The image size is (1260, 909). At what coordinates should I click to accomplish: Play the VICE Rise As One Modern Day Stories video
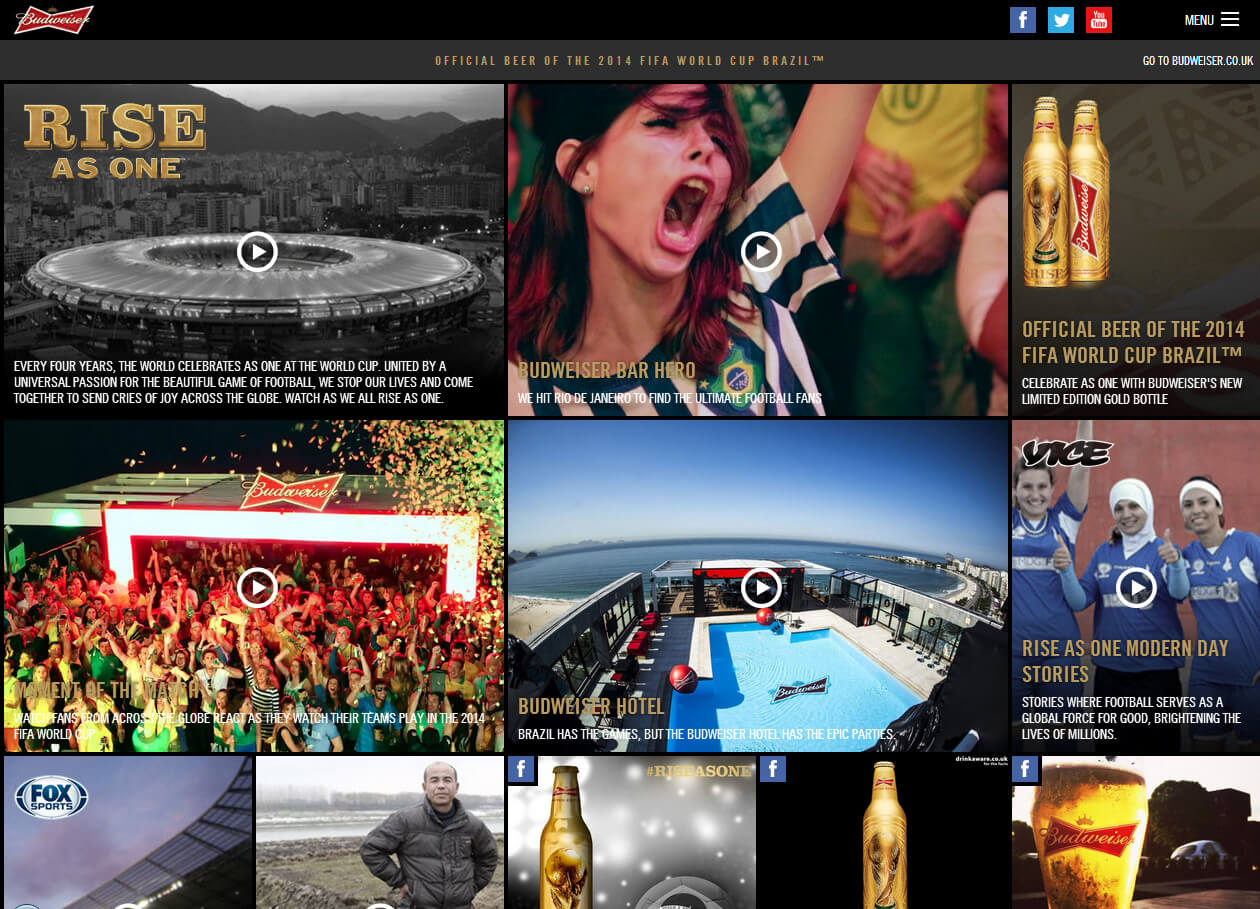pyautogui.click(x=1136, y=588)
